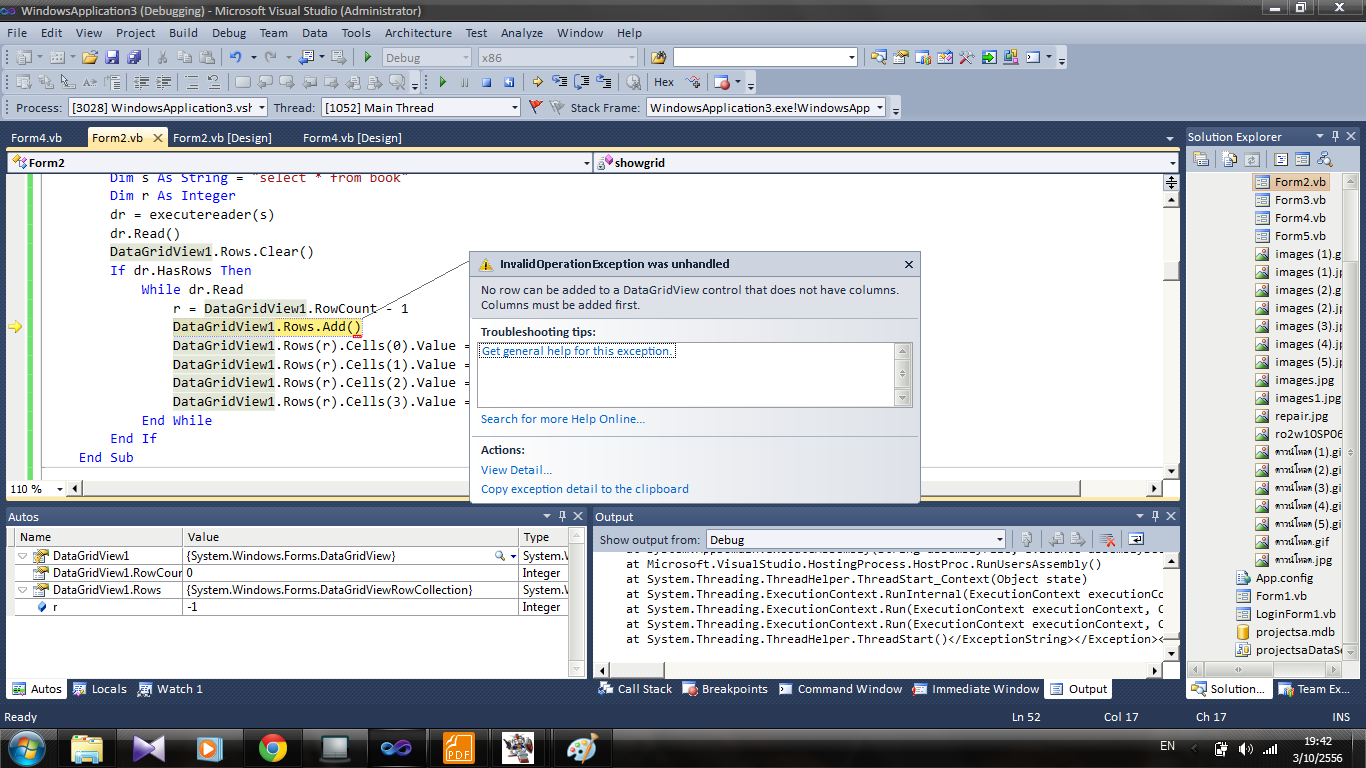Switch to the Immediate Window tab
Screen dimensions: 1366x768
coord(976,688)
